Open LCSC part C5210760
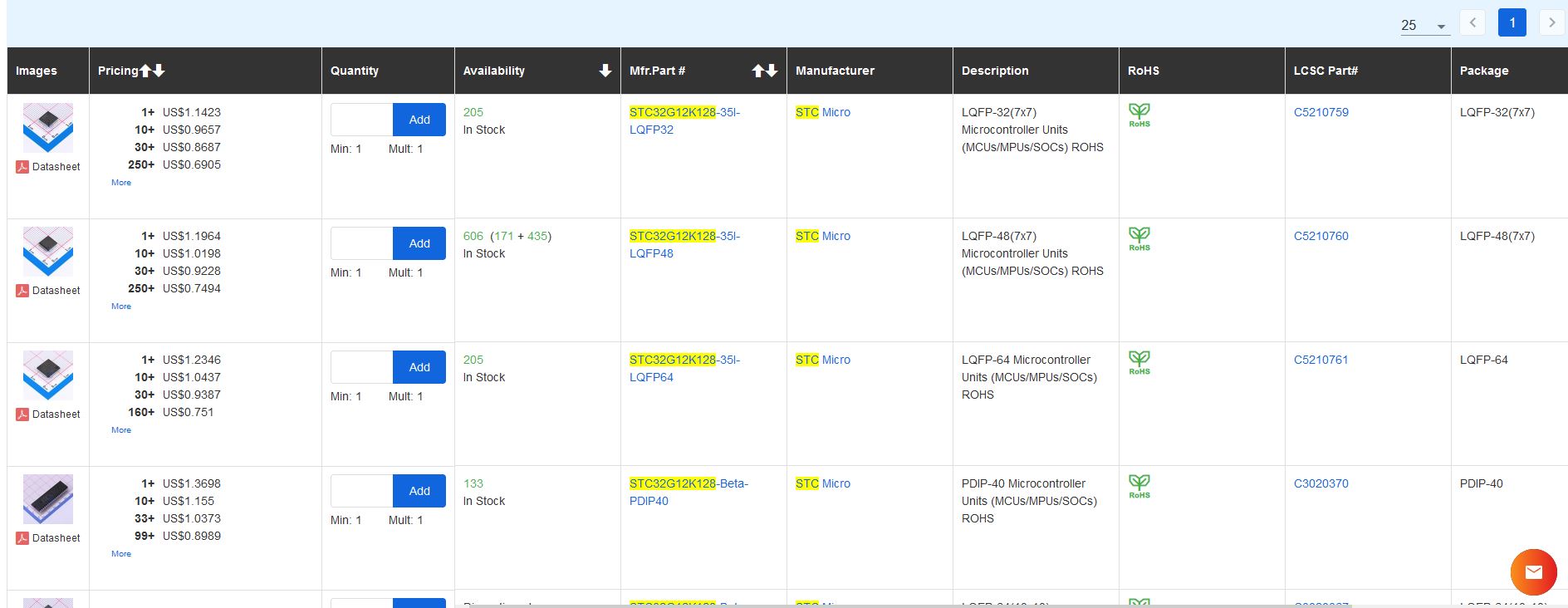The width and height of the screenshot is (1568, 608). coord(1321,236)
